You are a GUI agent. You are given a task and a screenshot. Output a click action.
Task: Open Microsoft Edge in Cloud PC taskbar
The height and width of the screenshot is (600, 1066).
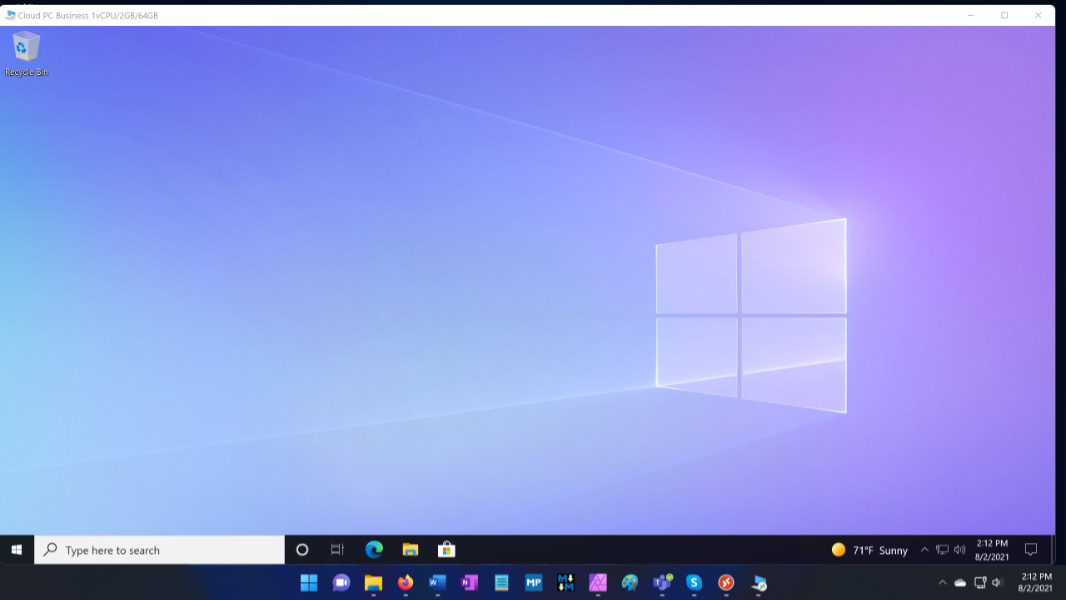click(374, 549)
